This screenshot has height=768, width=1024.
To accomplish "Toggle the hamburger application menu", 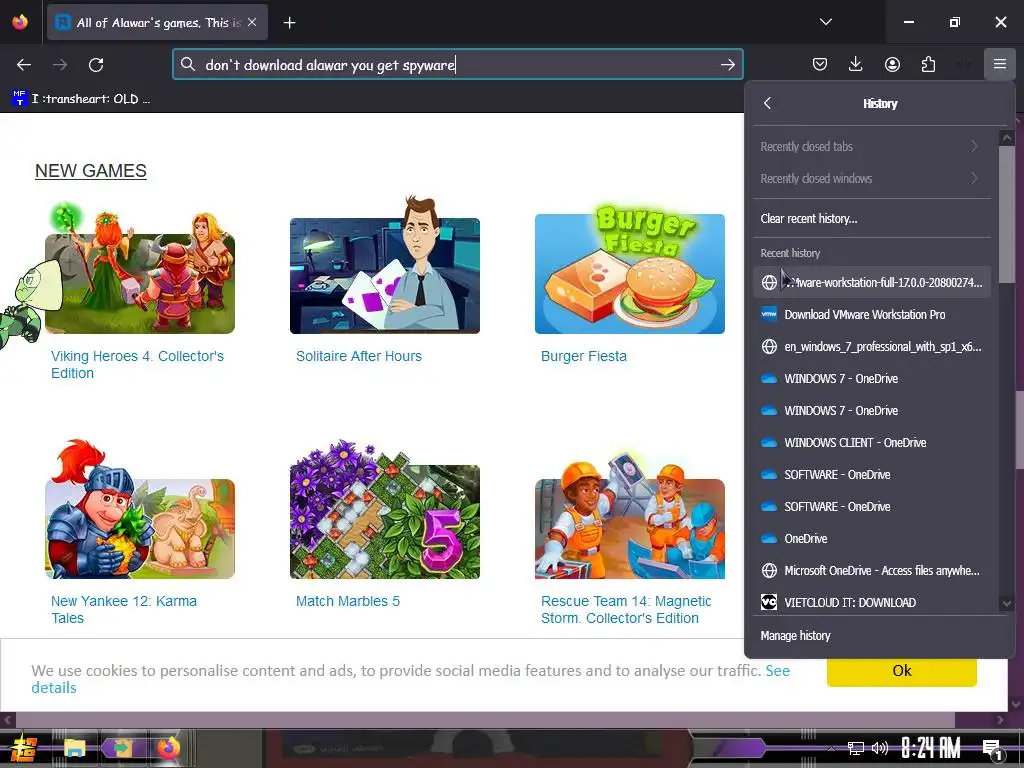I will (1000, 64).
